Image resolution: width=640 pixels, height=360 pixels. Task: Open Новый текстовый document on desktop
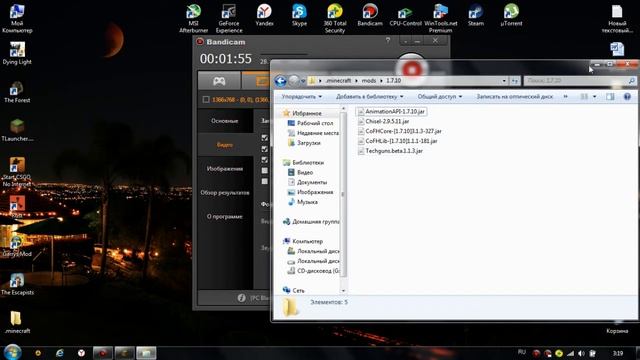[x=617, y=18]
